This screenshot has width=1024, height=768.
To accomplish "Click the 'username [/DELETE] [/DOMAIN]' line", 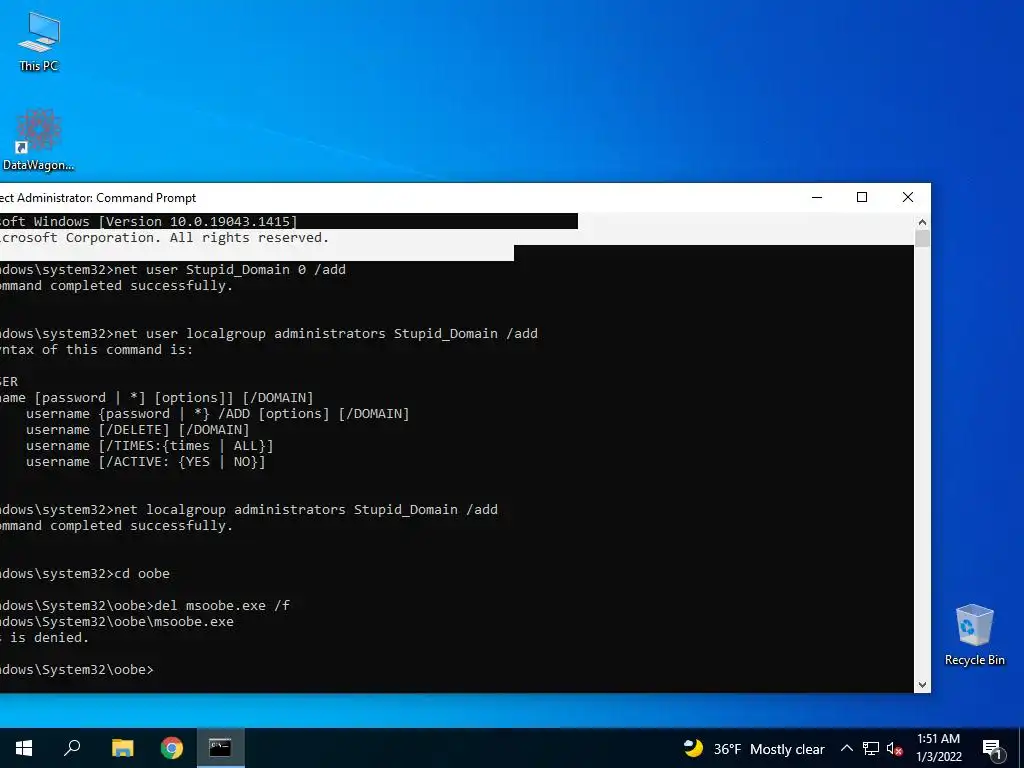I will (138, 430).
